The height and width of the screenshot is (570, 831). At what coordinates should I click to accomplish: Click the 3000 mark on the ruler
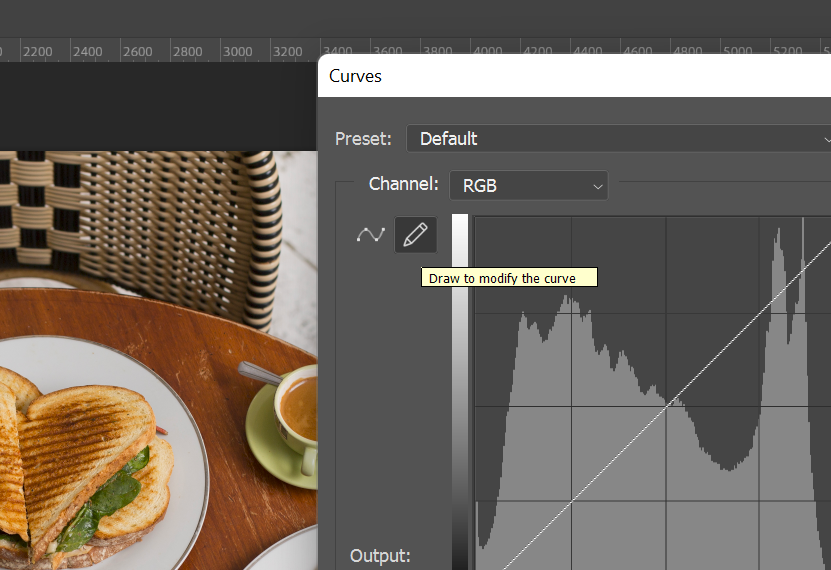point(237,52)
